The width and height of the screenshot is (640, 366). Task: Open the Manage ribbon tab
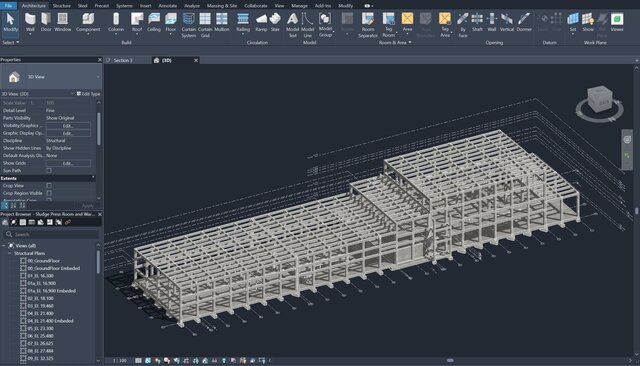click(299, 6)
